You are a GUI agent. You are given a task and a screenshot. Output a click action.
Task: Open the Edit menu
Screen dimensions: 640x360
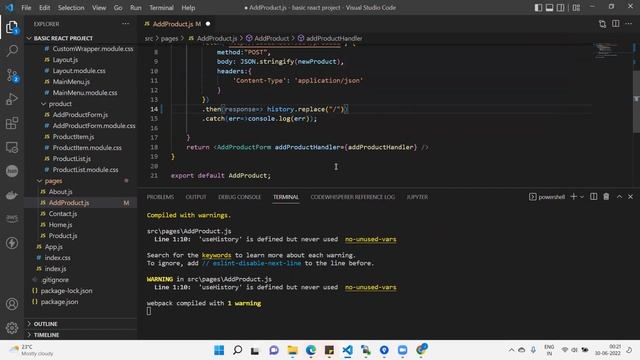pyautogui.click(x=44, y=7)
